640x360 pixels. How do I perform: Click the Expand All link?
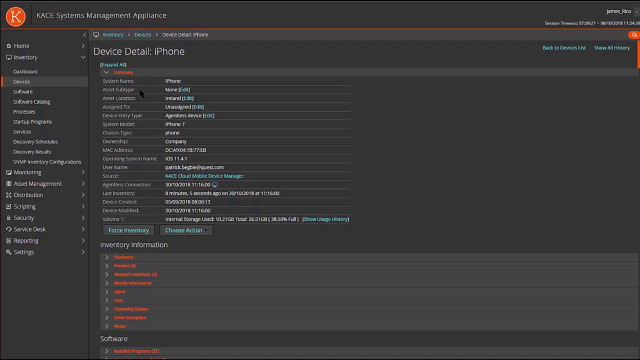113,65
